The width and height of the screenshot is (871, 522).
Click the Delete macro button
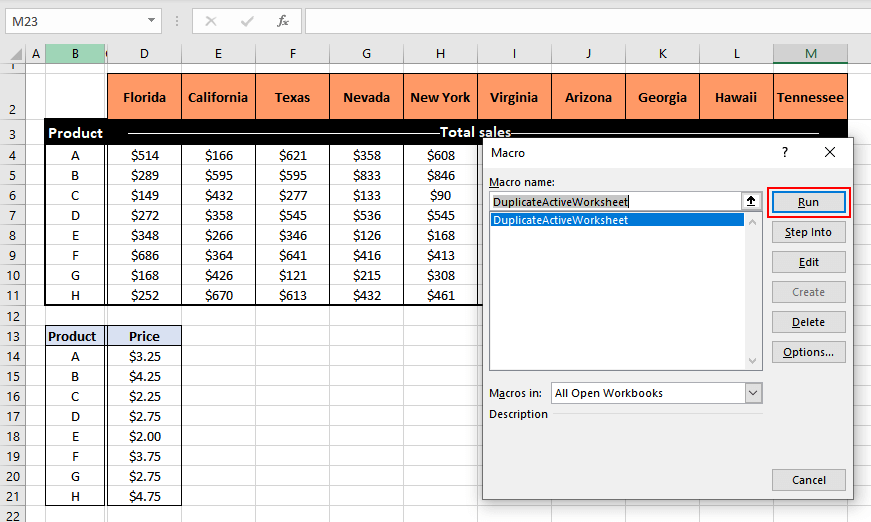pos(808,322)
